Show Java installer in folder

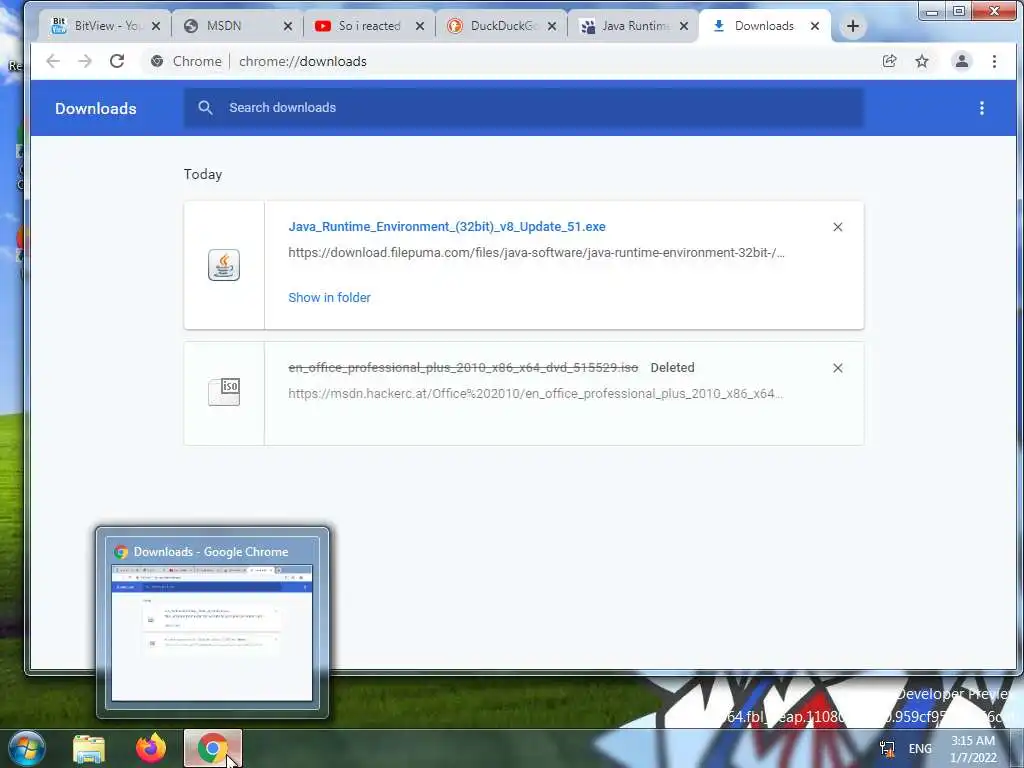[x=329, y=297]
